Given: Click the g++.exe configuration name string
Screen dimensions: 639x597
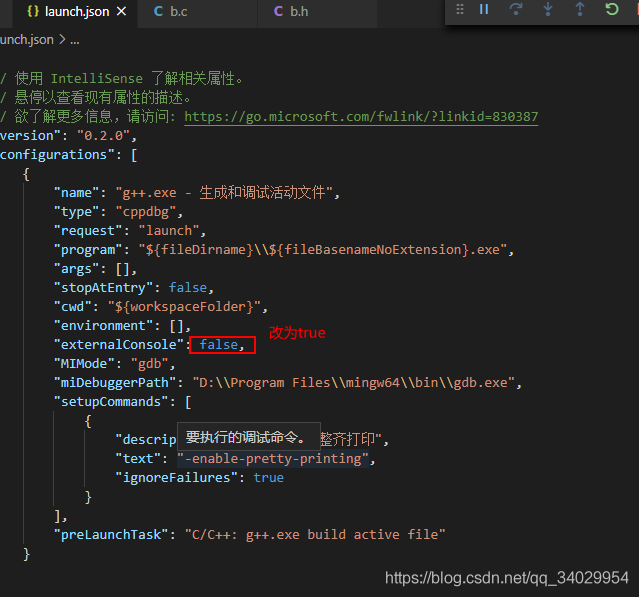Looking at the screenshot, I should (x=225, y=193).
